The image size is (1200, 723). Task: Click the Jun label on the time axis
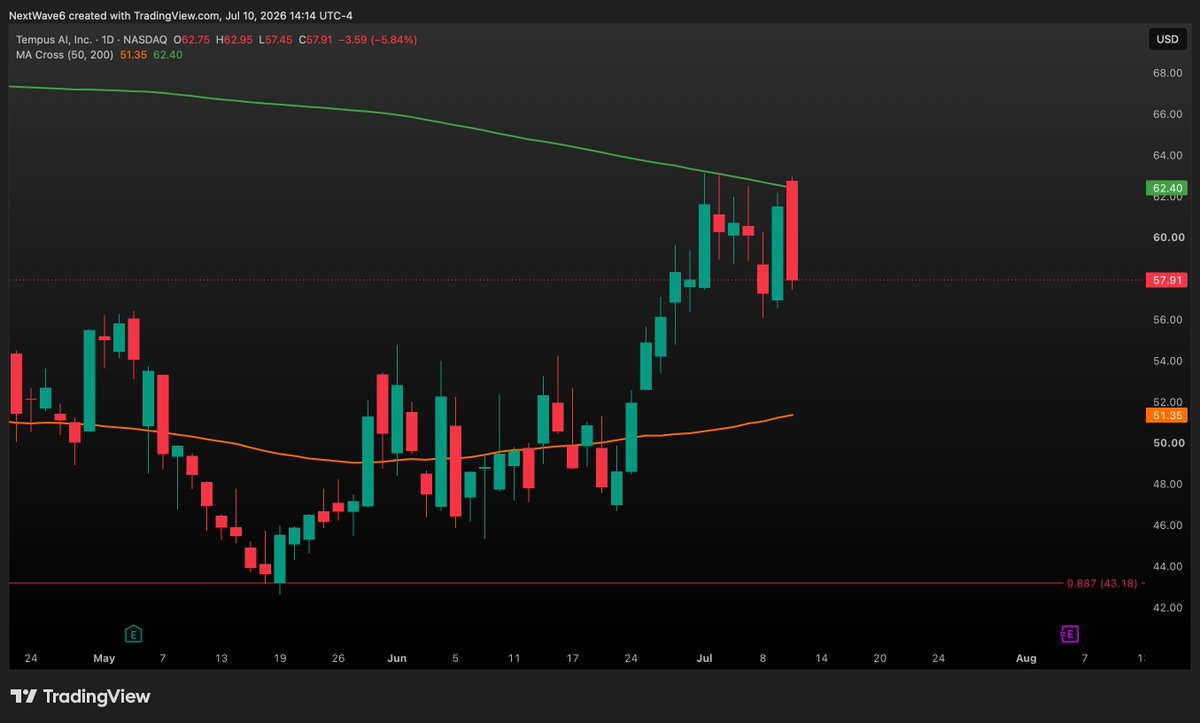click(x=397, y=659)
